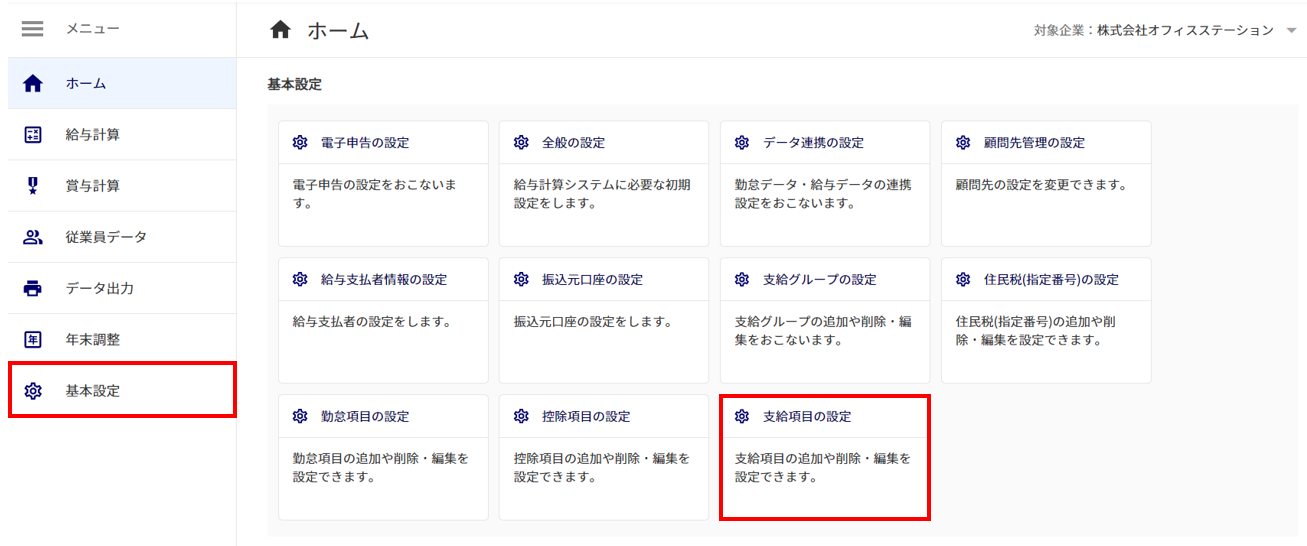Open the 勤怠項目の設定 card title
The height and width of the screenshot is (546, 1307).
[365, 416]
